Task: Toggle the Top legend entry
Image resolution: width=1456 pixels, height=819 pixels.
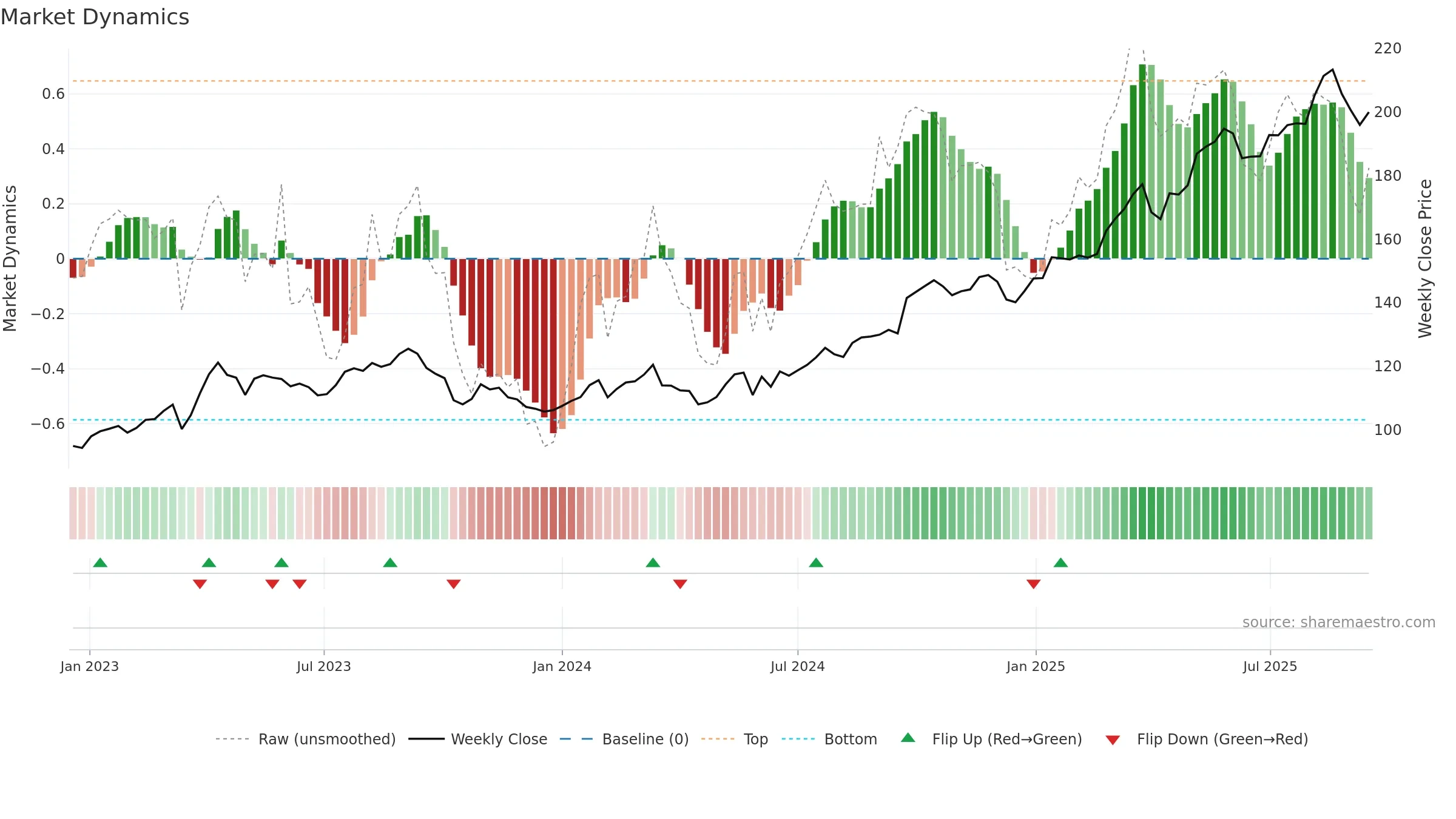Action: pos(734,739)
